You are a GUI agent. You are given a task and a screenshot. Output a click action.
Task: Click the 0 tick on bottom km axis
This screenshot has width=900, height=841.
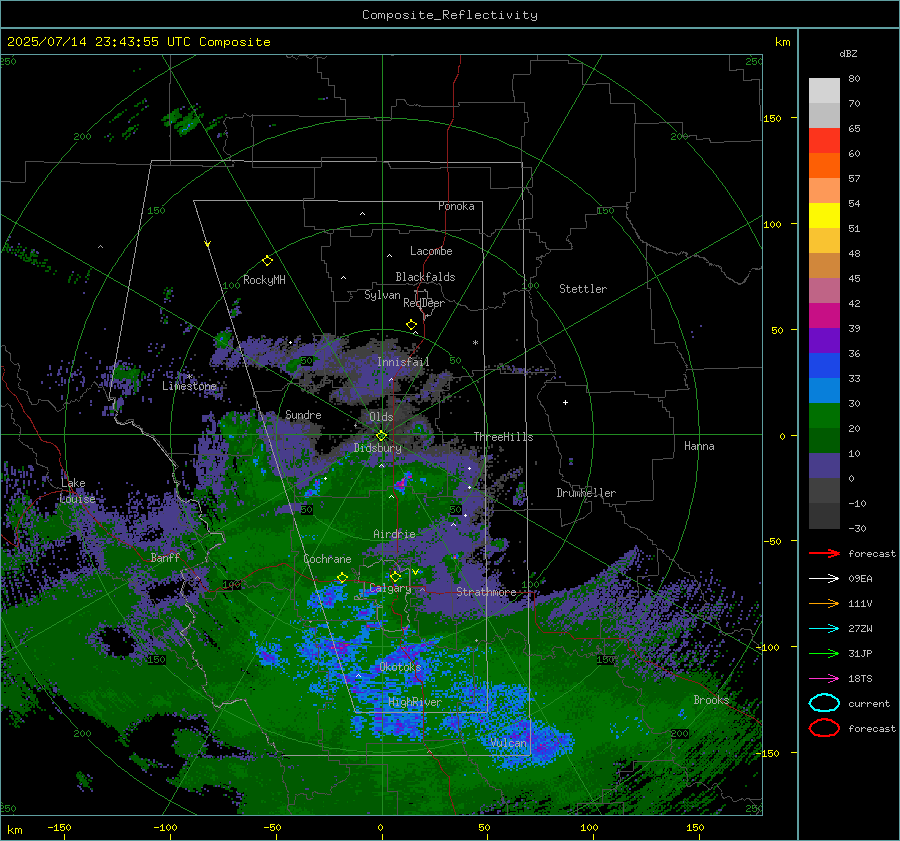point(380,828)
